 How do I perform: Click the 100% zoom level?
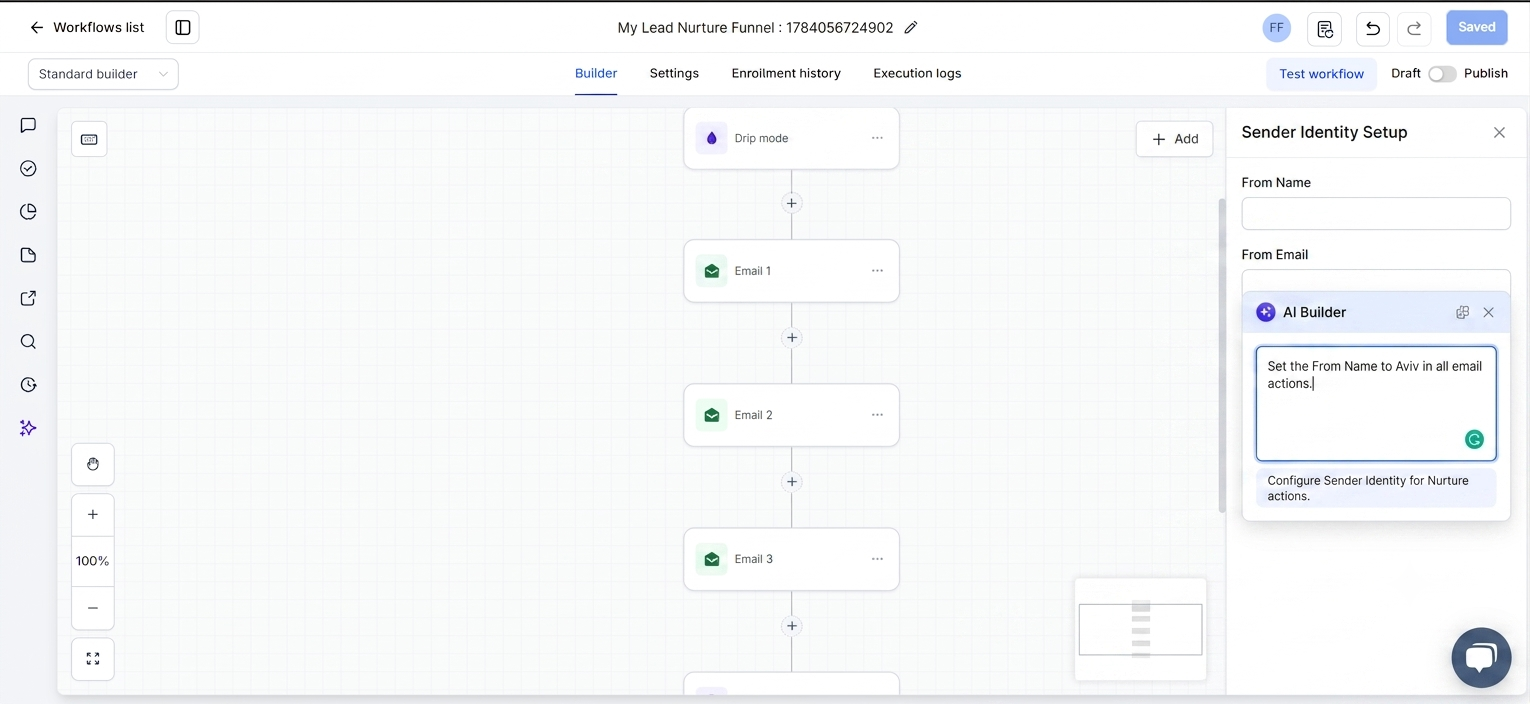[x=93, y=561]
